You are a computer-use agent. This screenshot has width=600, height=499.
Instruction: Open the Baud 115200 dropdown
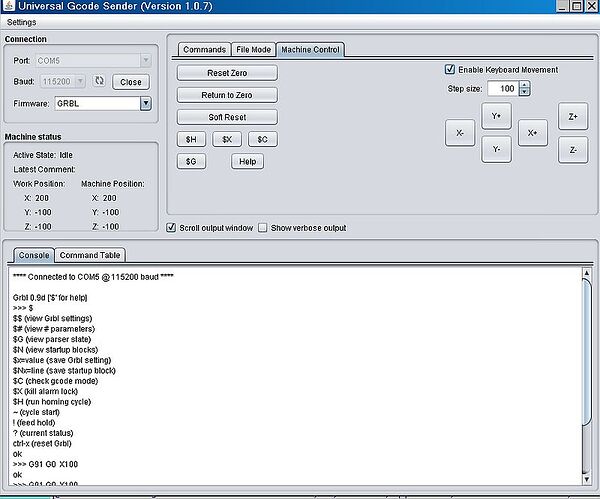coord(80,81)
